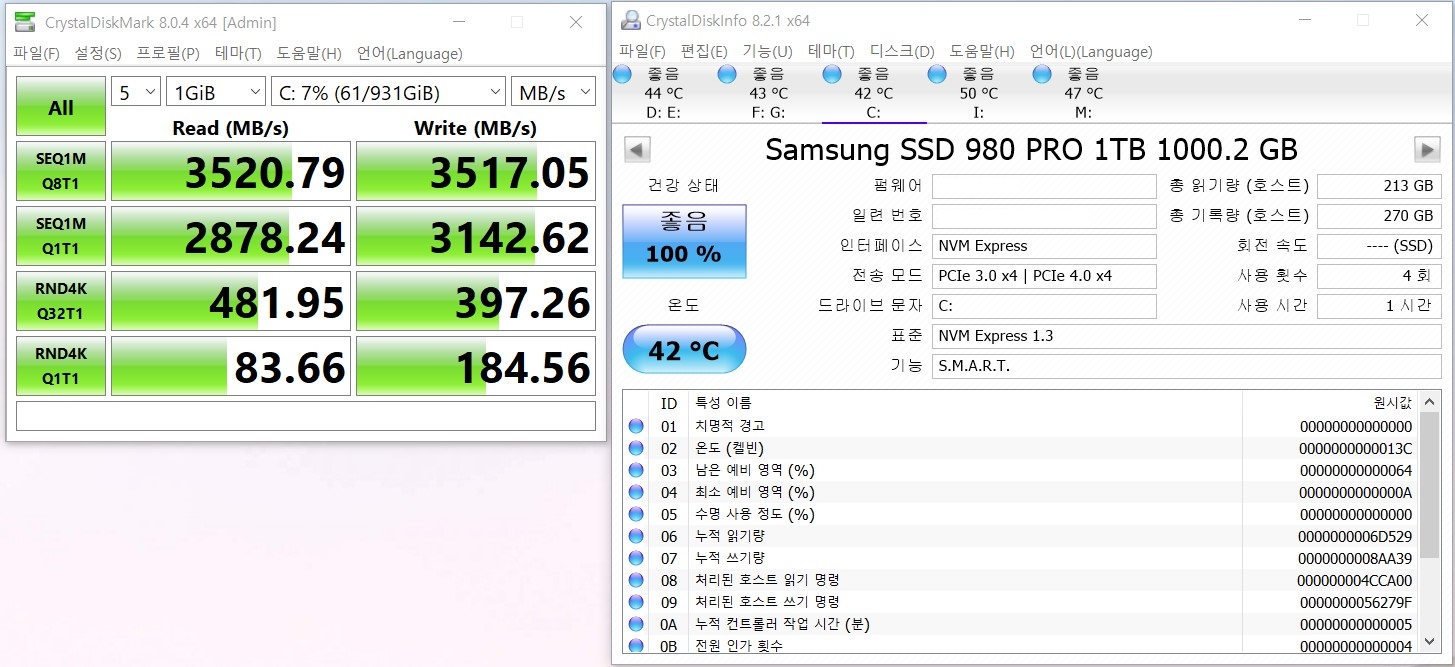Open 기능(U) menu in CrystalDiskInfo
Image resolution: width=1455 pixels, height=667 pixels.
[x=768, y=51]
